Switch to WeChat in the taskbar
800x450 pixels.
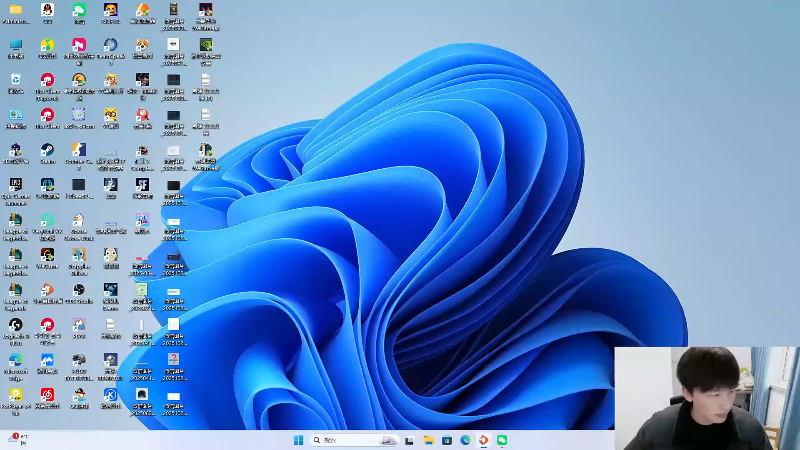pyautogui.click(x=502, y=440)
